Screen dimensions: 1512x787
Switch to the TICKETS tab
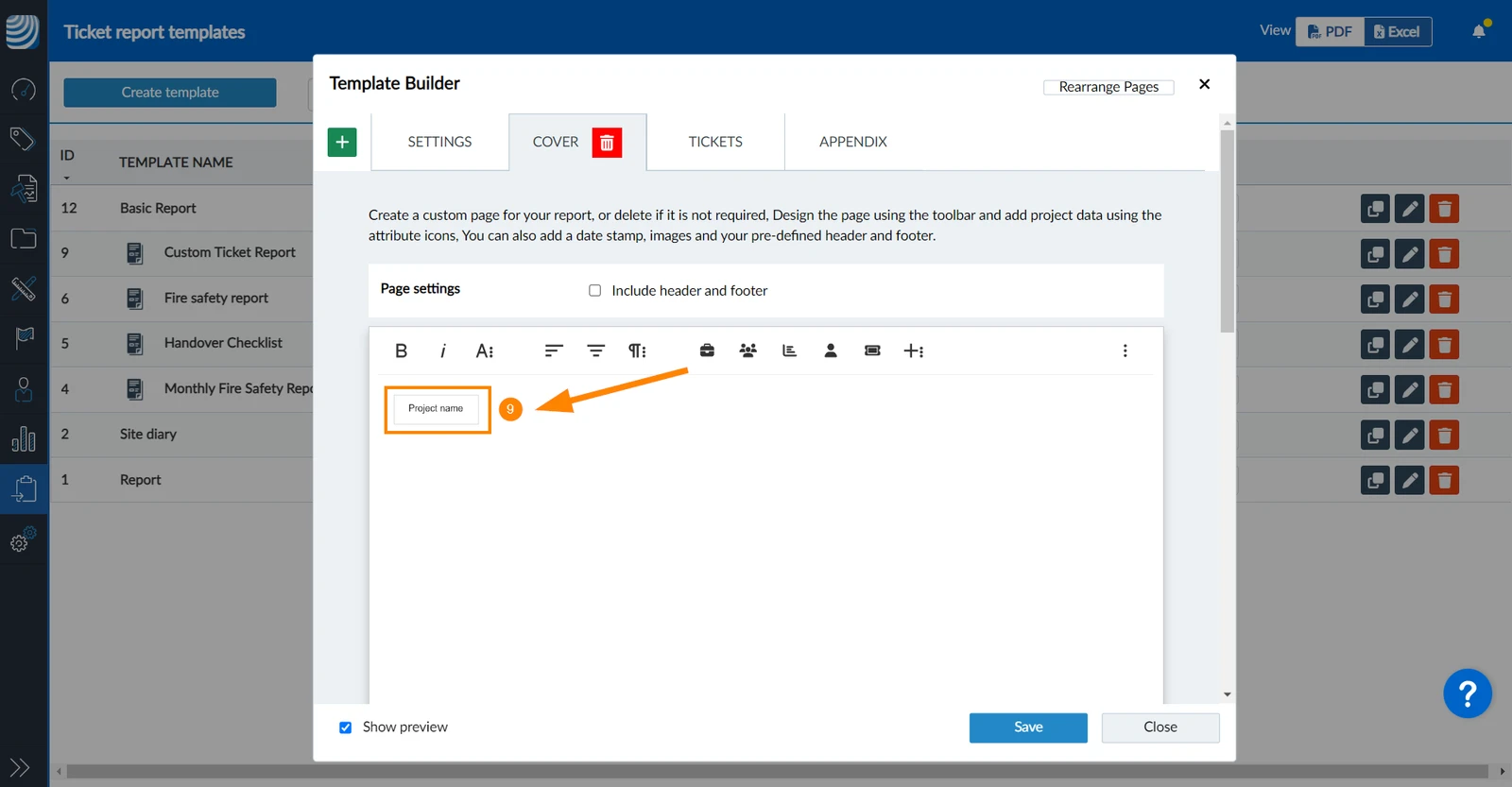coord(715,142)
